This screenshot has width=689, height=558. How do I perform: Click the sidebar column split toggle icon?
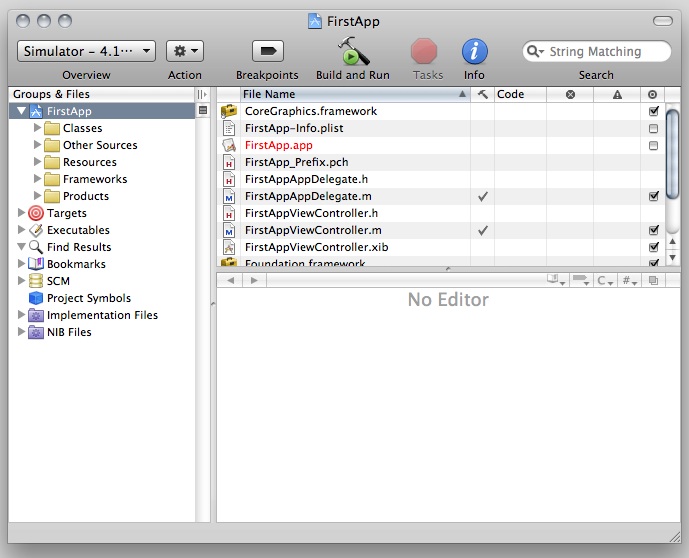(202, 94)
